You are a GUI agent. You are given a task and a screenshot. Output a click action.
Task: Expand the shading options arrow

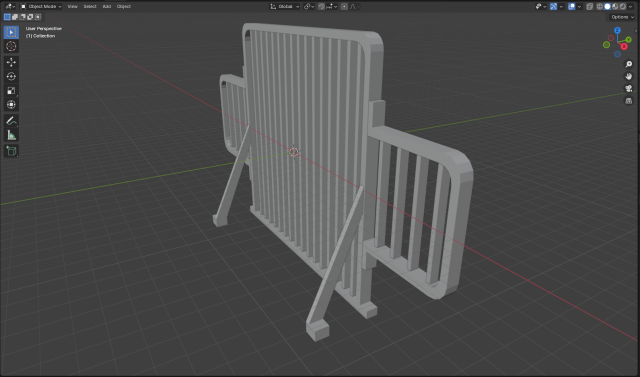tap(630, 7)
